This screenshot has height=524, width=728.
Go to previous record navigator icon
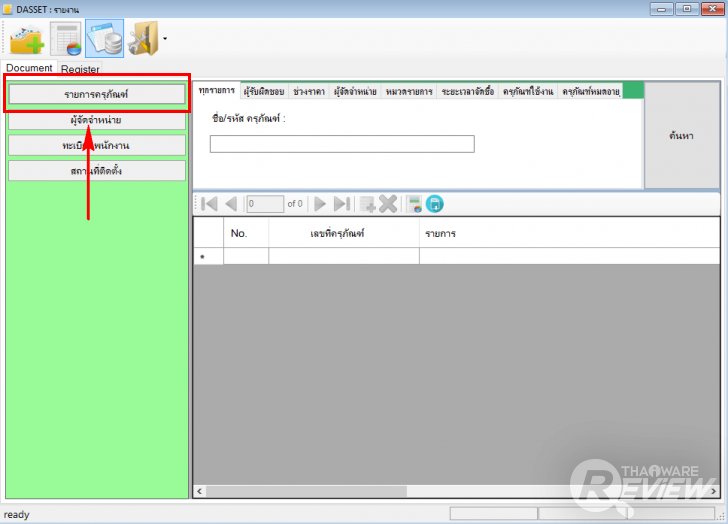pos(231,204)
